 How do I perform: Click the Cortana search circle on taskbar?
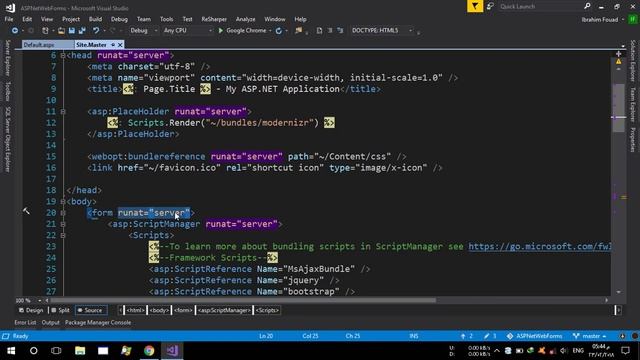33,351
